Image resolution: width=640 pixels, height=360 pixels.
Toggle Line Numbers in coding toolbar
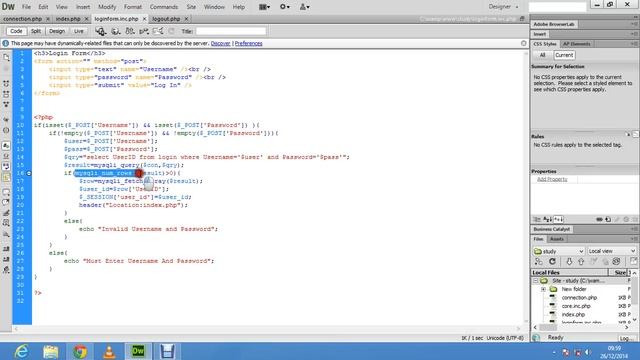[x=6, y=146]
